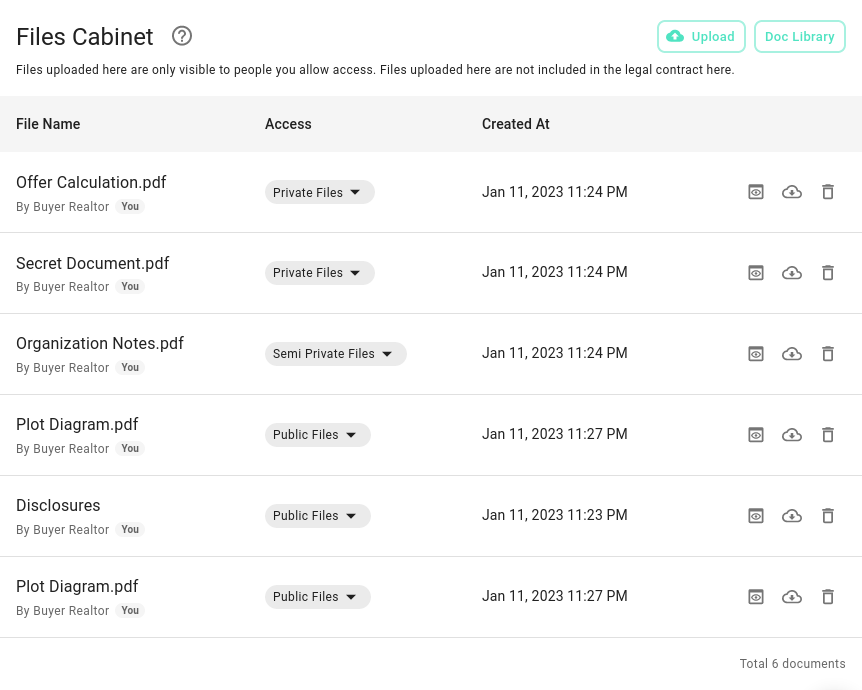
Task: Open the help question mark icon
Action: tap(182, 36)
